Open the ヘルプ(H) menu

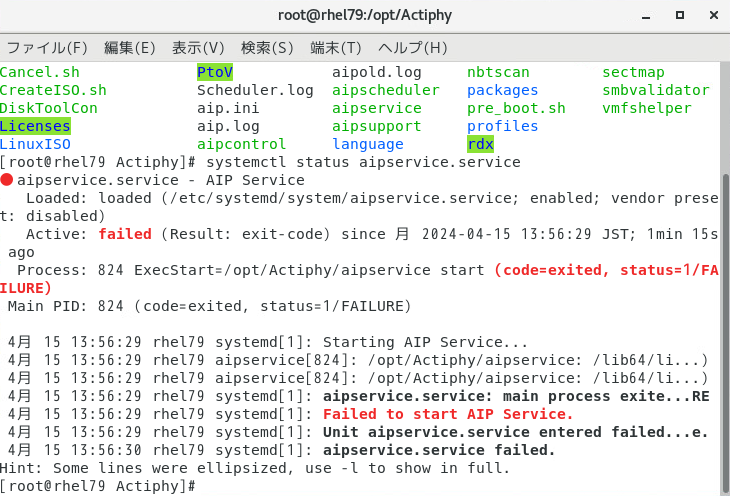click(x=412, y=48)
